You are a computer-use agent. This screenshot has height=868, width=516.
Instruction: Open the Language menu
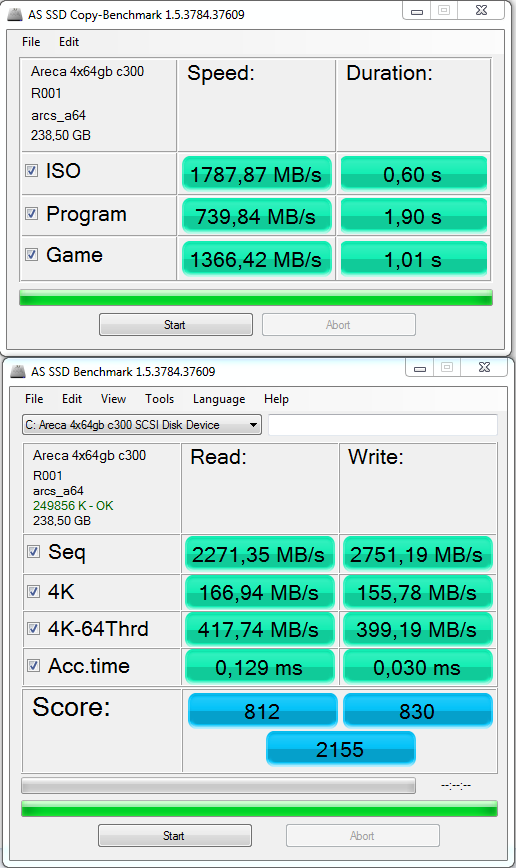219,399
